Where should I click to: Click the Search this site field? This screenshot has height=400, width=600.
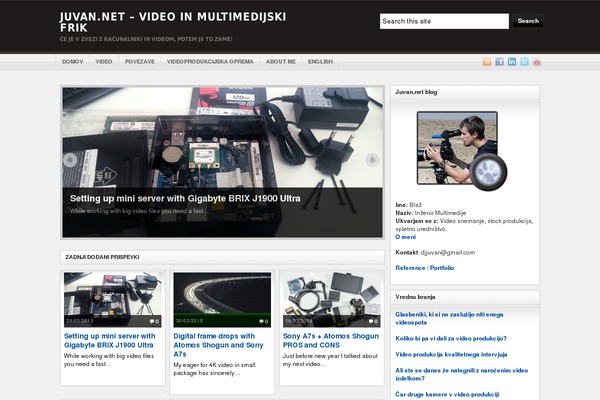(444, 21)
